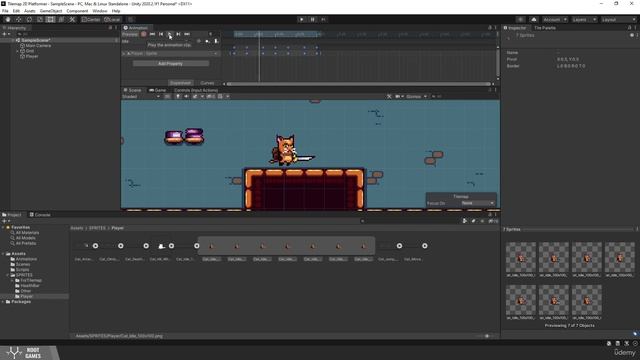The height and width of the screenshot is (360, 640).
Task: Open the custom editor tools icon
Action: coord(72,19)
